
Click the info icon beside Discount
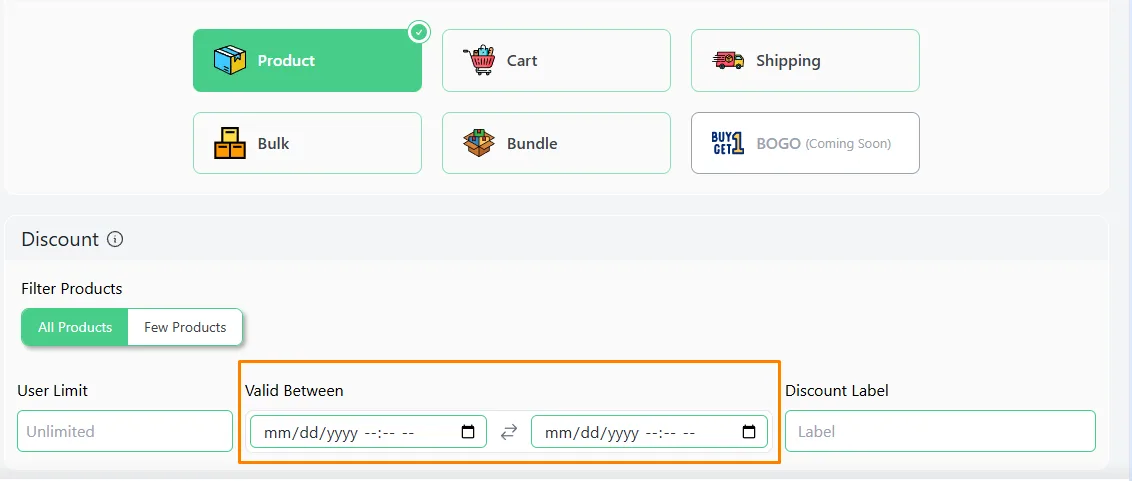click(115, 239)
